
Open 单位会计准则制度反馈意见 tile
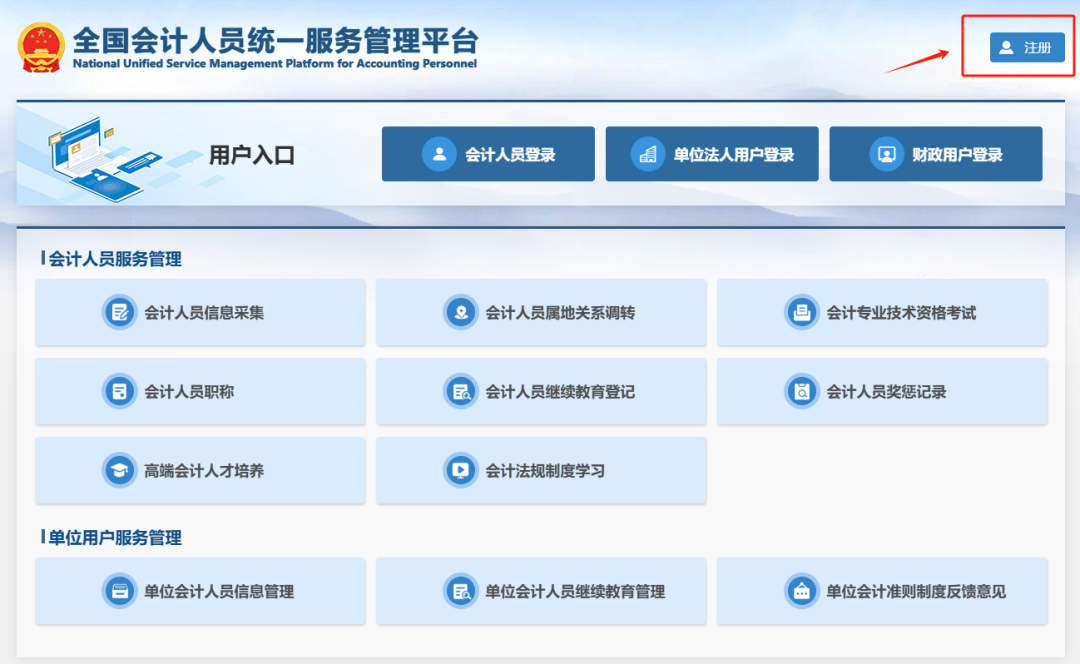point(882,591)
